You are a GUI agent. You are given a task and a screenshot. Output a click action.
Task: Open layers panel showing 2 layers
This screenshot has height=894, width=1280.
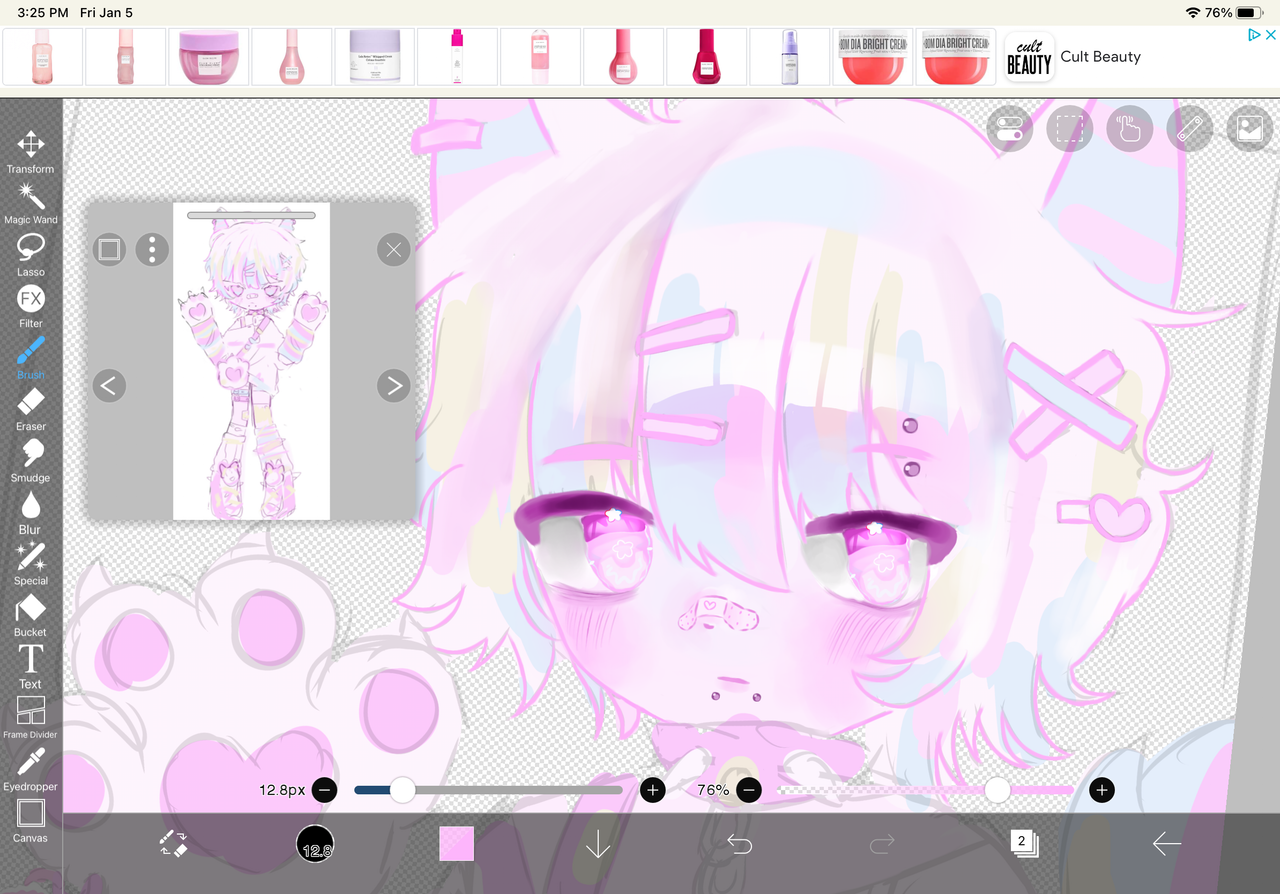coord(1023,843)
